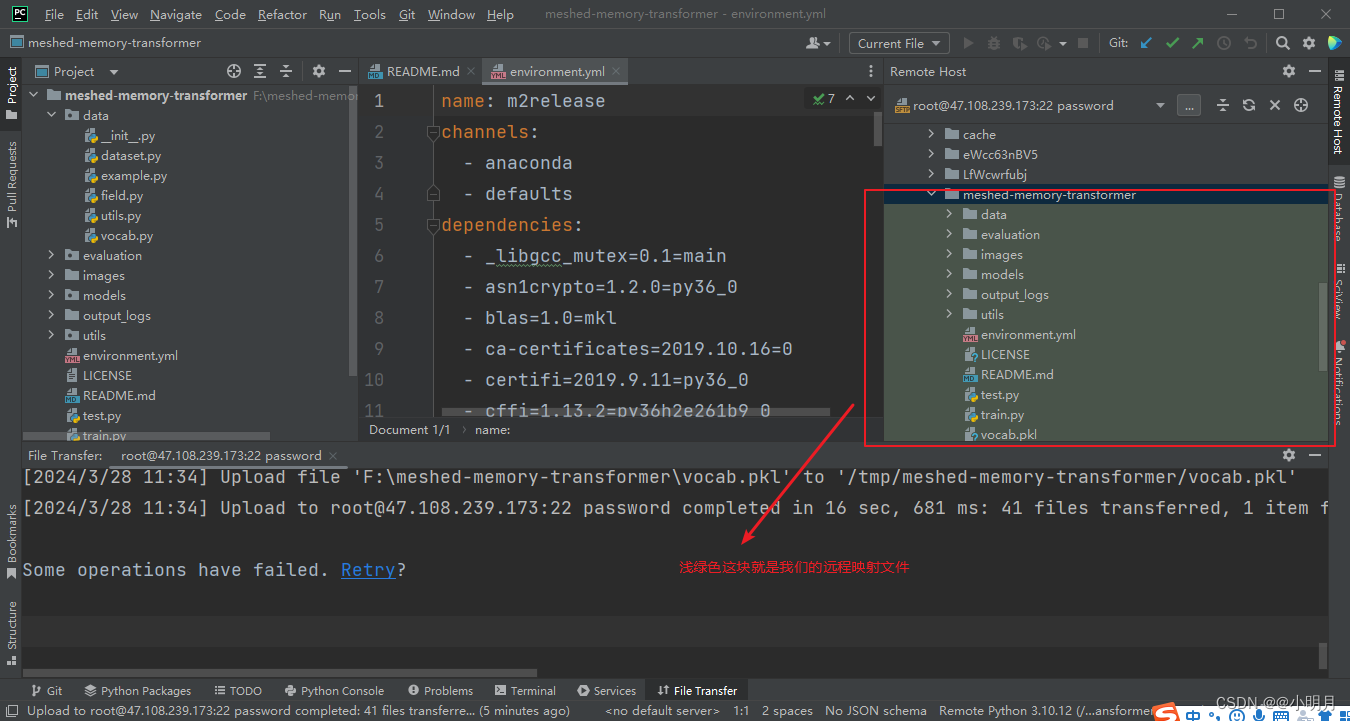Screen dimensions: 1350x721
Task: Toggle the Structure side panel
Action: point(12,632)
